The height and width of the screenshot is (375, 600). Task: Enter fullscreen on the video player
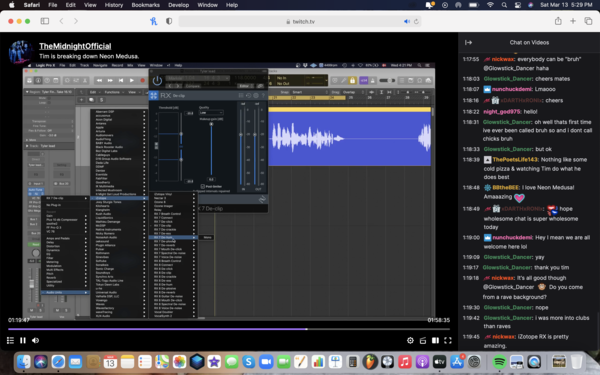tap(448, 340)
